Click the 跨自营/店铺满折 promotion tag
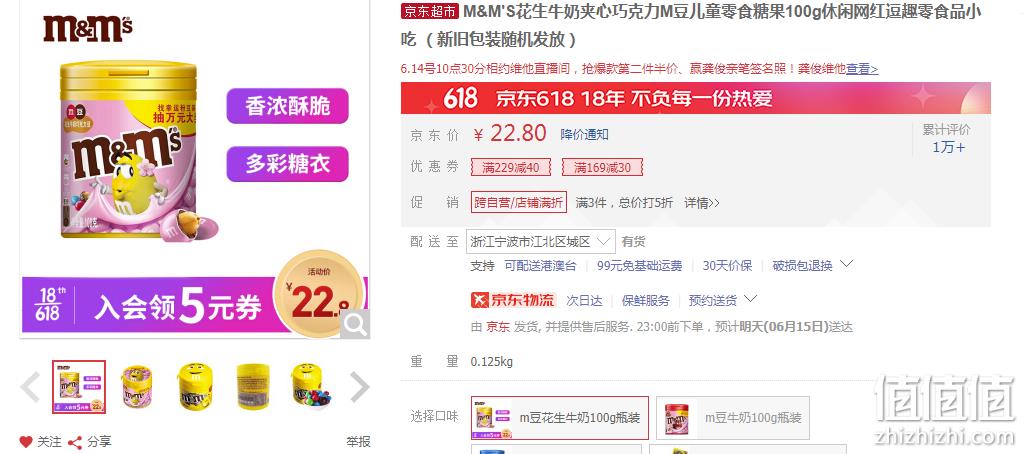This screenshot has height=454, width=1024. click(x=519, y=203)
